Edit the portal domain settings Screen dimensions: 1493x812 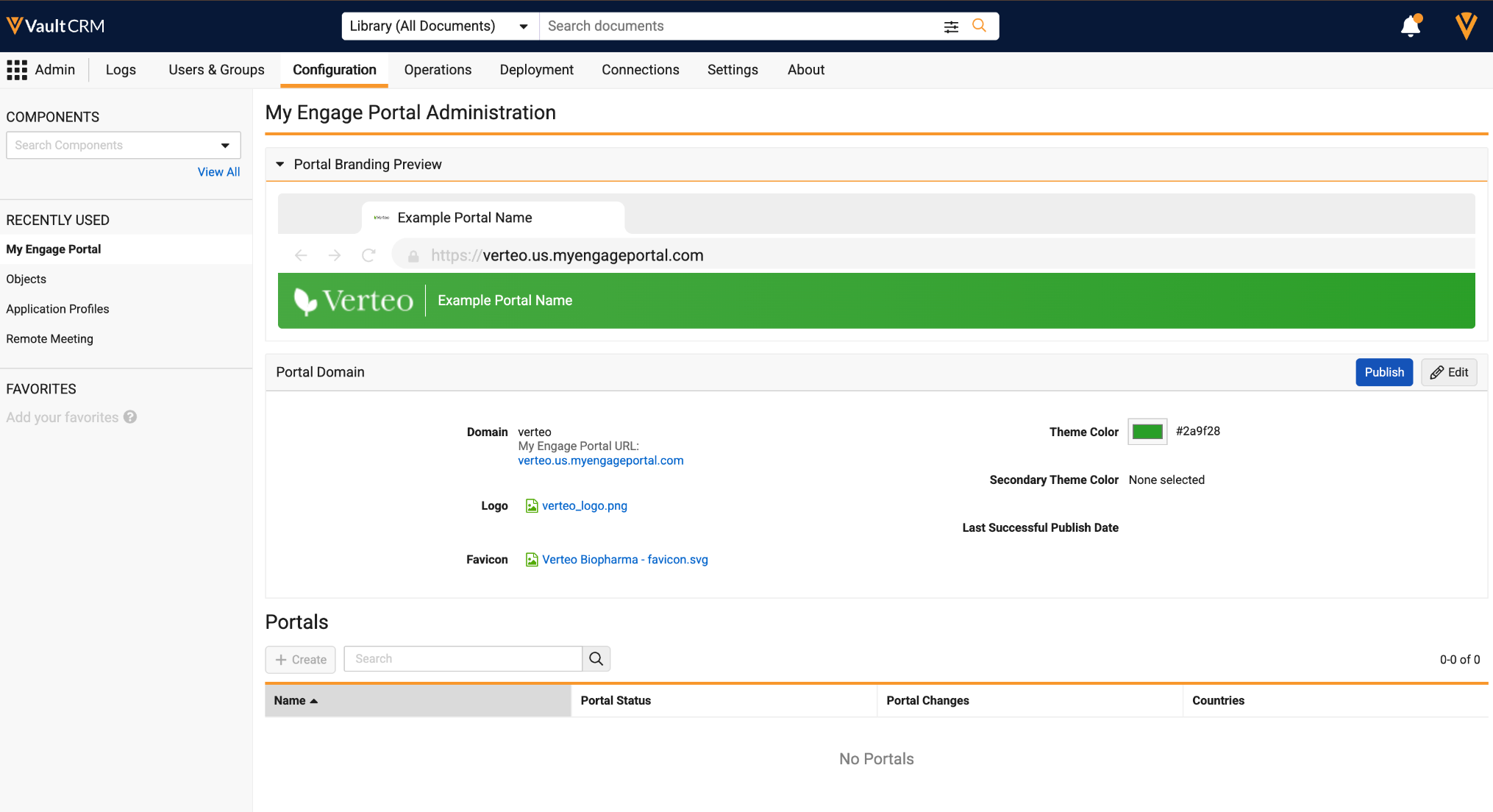pos(1449,372)
